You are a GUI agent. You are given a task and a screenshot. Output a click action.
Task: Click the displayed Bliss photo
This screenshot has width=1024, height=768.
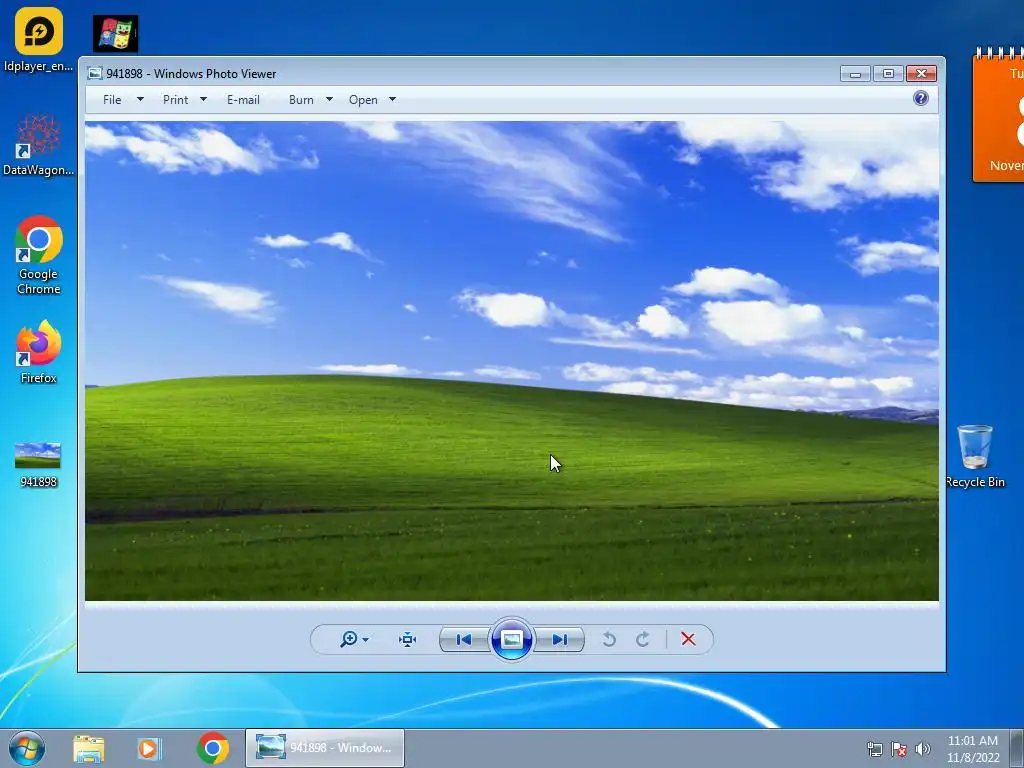[512, 361]
